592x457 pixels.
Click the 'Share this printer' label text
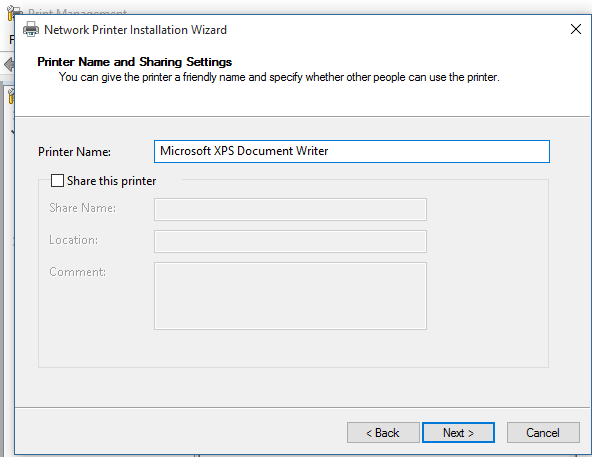[111, 181]
